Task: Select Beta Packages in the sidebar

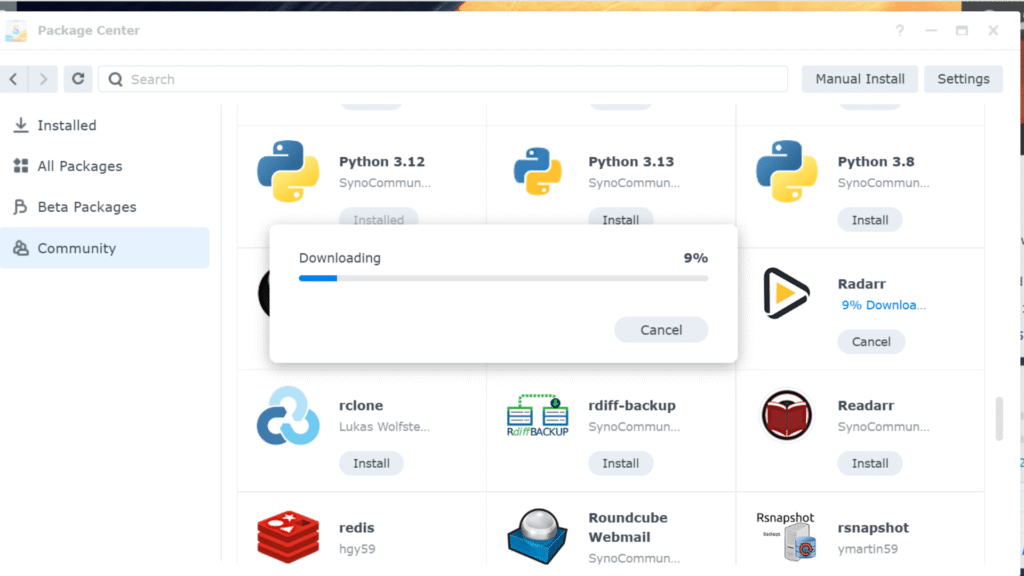Action: point(86,207)
